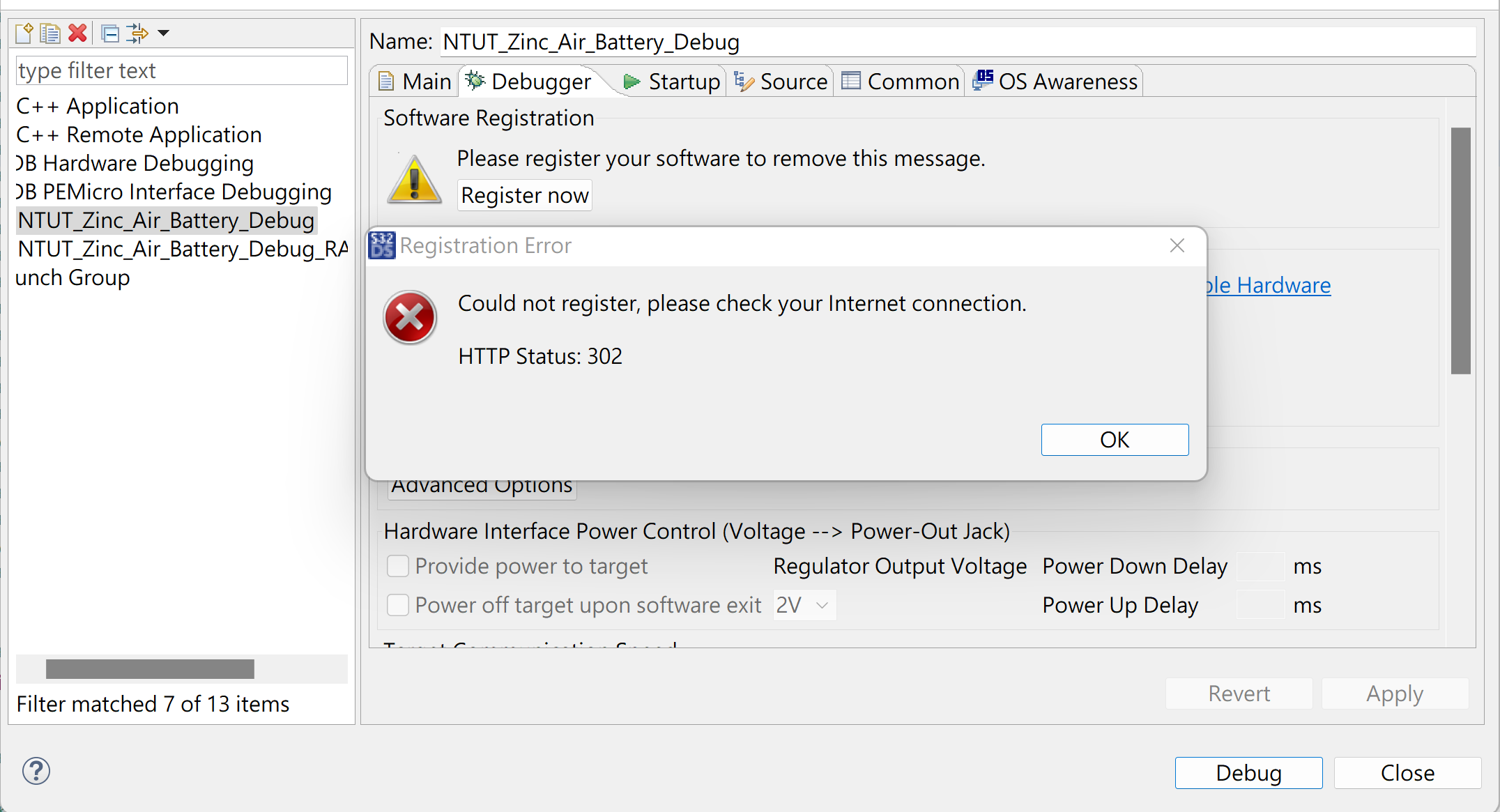Switch to the Startup tab
Viewport: 1500px width, 812px height.
[672, 82]
